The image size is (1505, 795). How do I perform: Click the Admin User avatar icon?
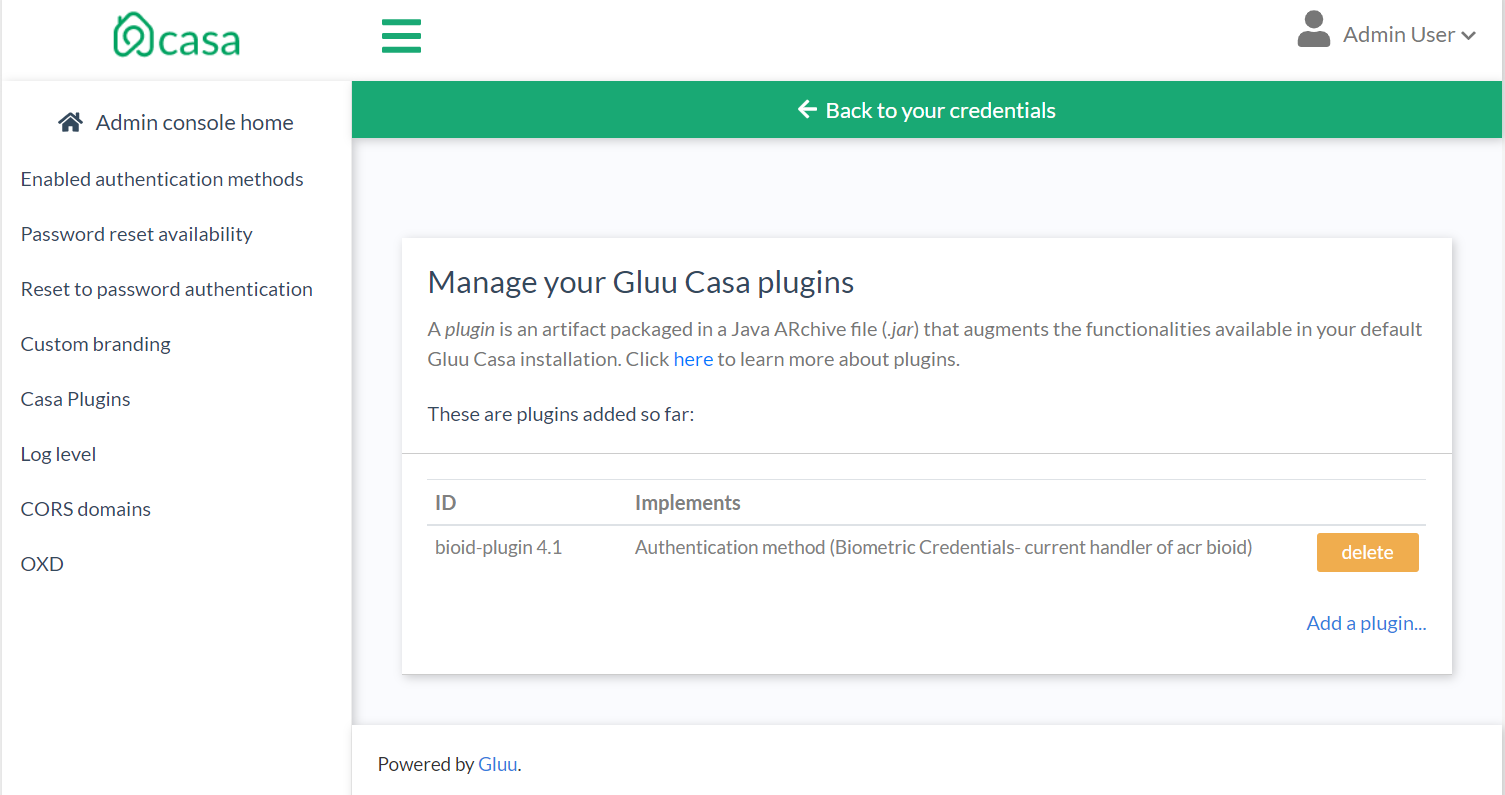click(1314, 30)
